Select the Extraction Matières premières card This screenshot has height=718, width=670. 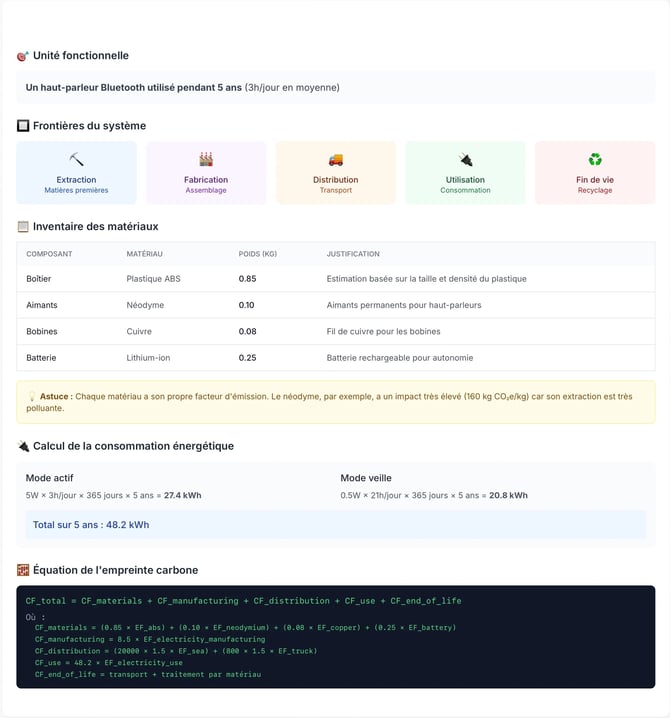pyautogui.click(x=76, y=173)
